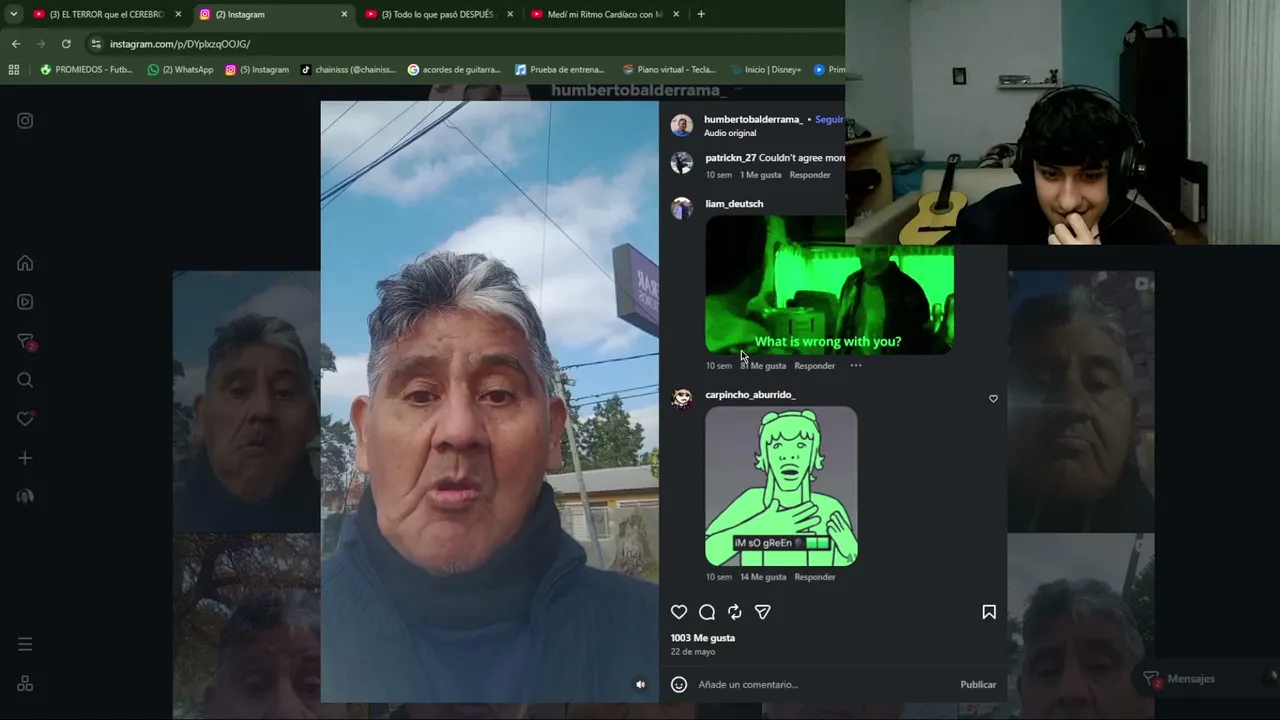Image resolution: width=1280 pixels, height=720 pixels.
Task: Open a new browser tab with the plus
Action: click(701, 14)
